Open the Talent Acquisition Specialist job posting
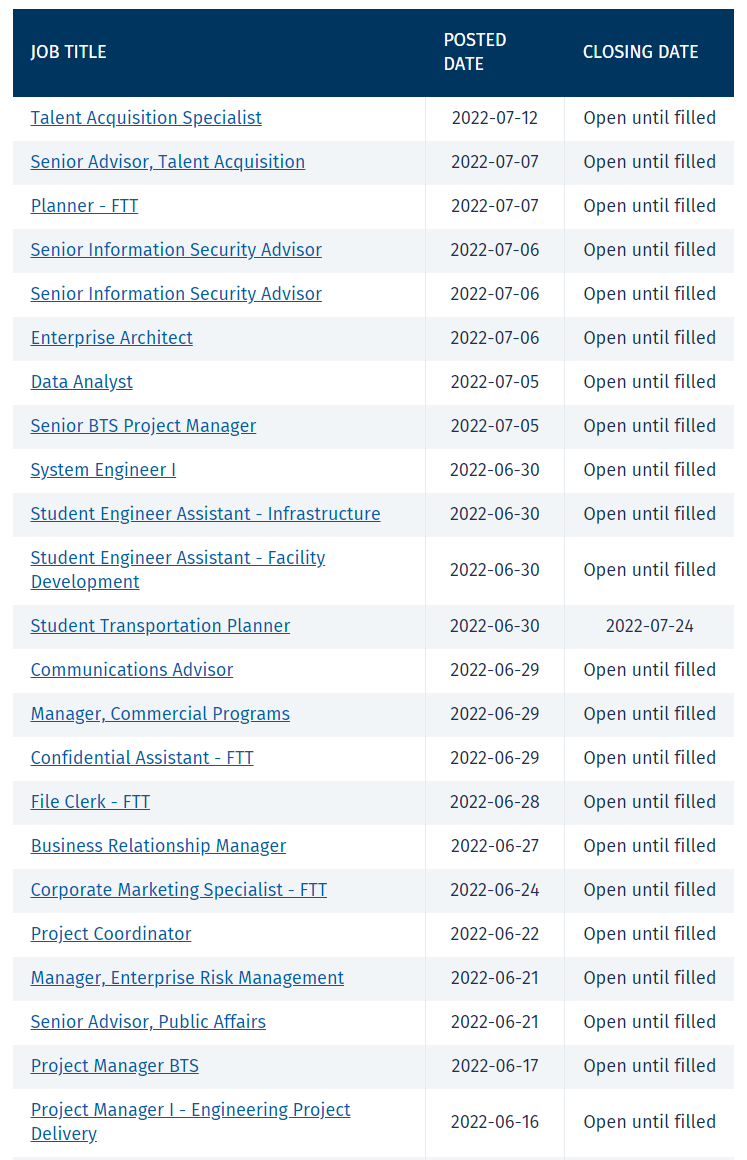This screenshot has width=747, height=1160. click(146, 118)
